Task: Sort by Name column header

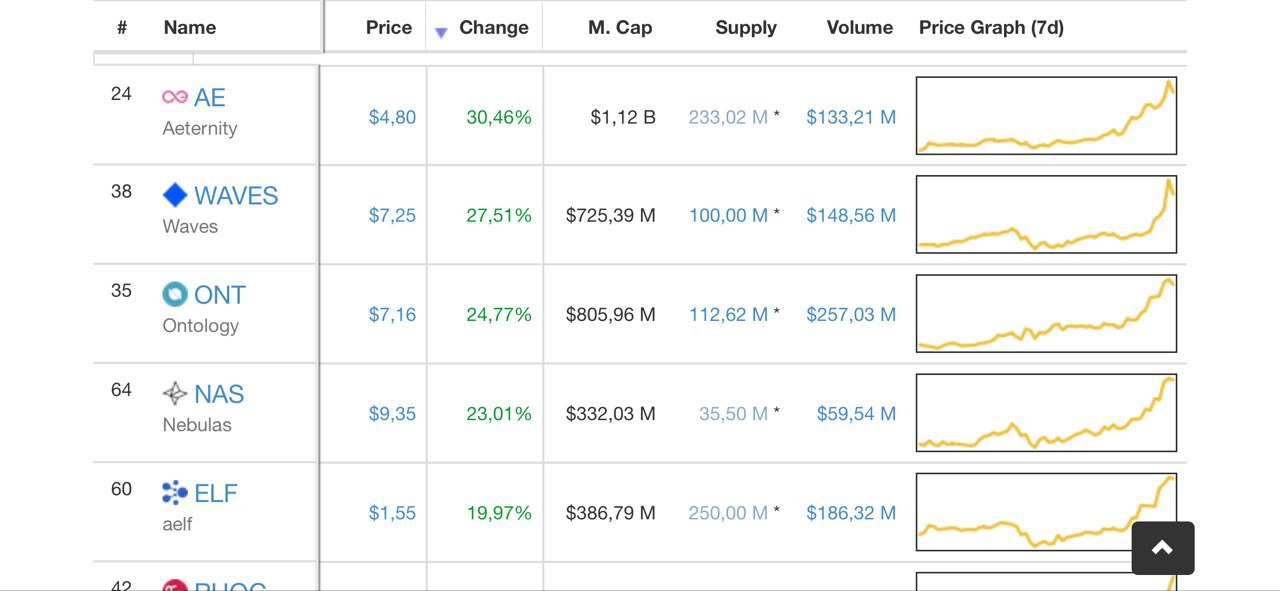Action: click(x=190, y=28)
